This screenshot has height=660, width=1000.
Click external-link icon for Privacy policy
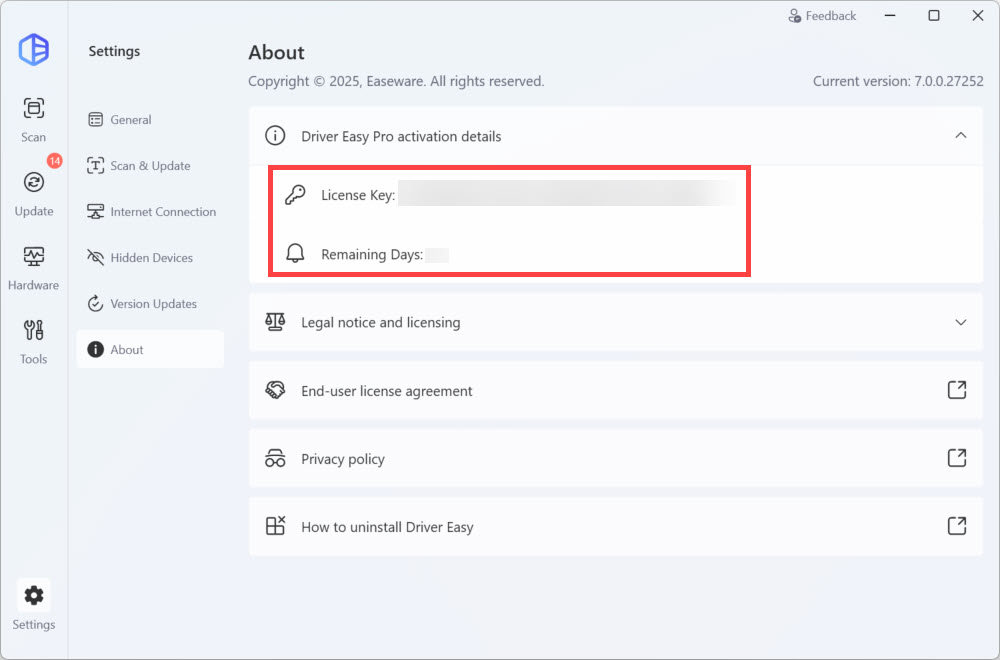tap(957, 458)
